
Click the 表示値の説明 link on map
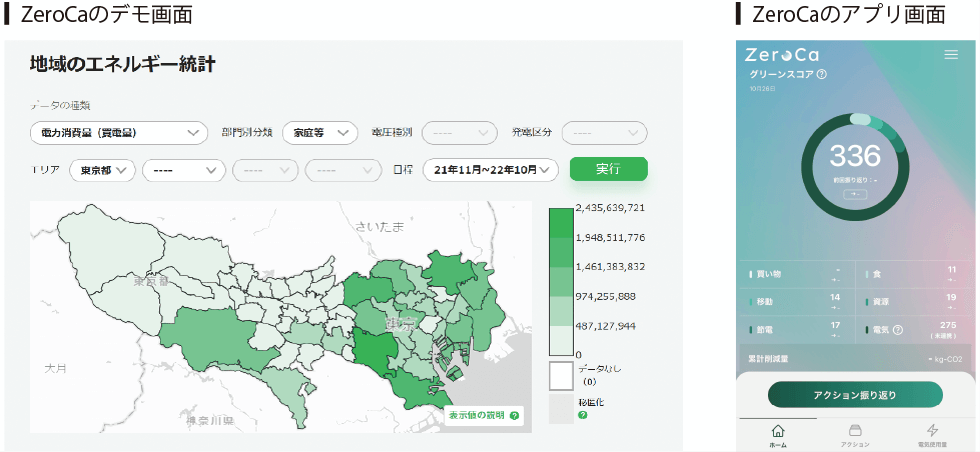pyautogui.click(x=484, y=415)
